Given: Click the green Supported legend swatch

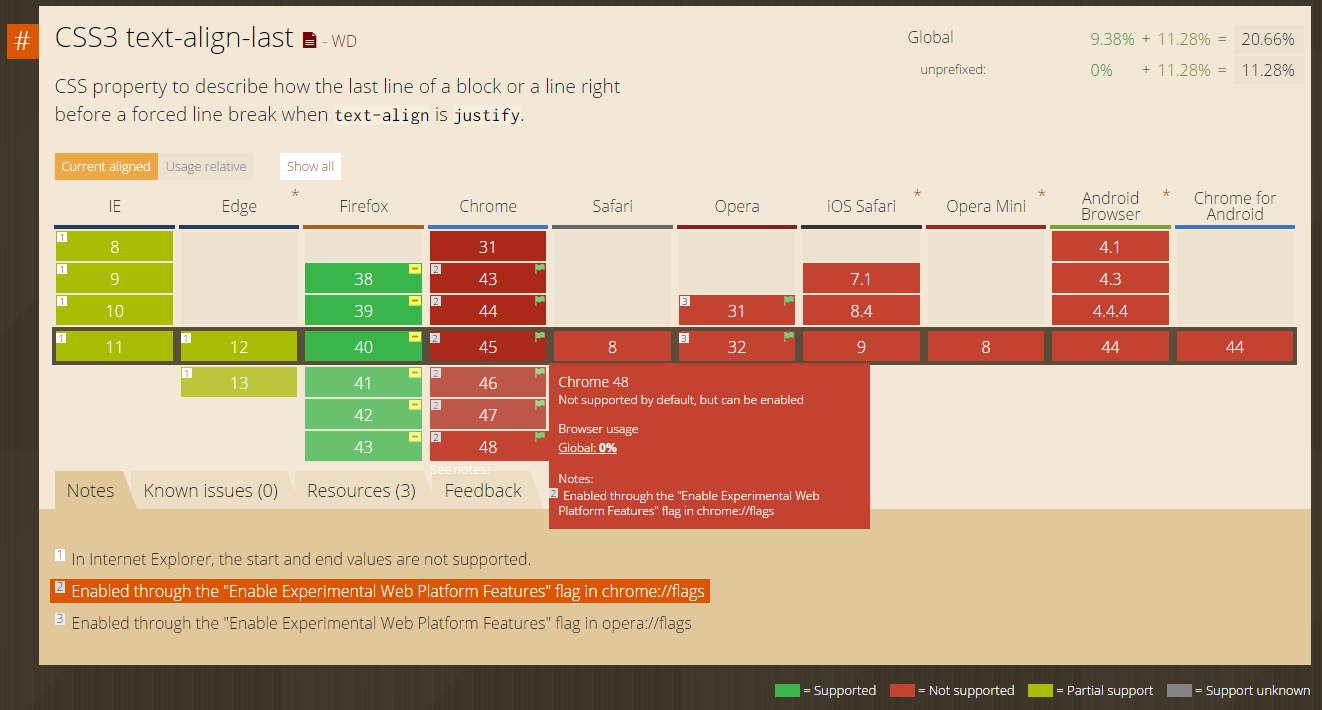Looking at the screenshot, I should [x=787, y=690].
